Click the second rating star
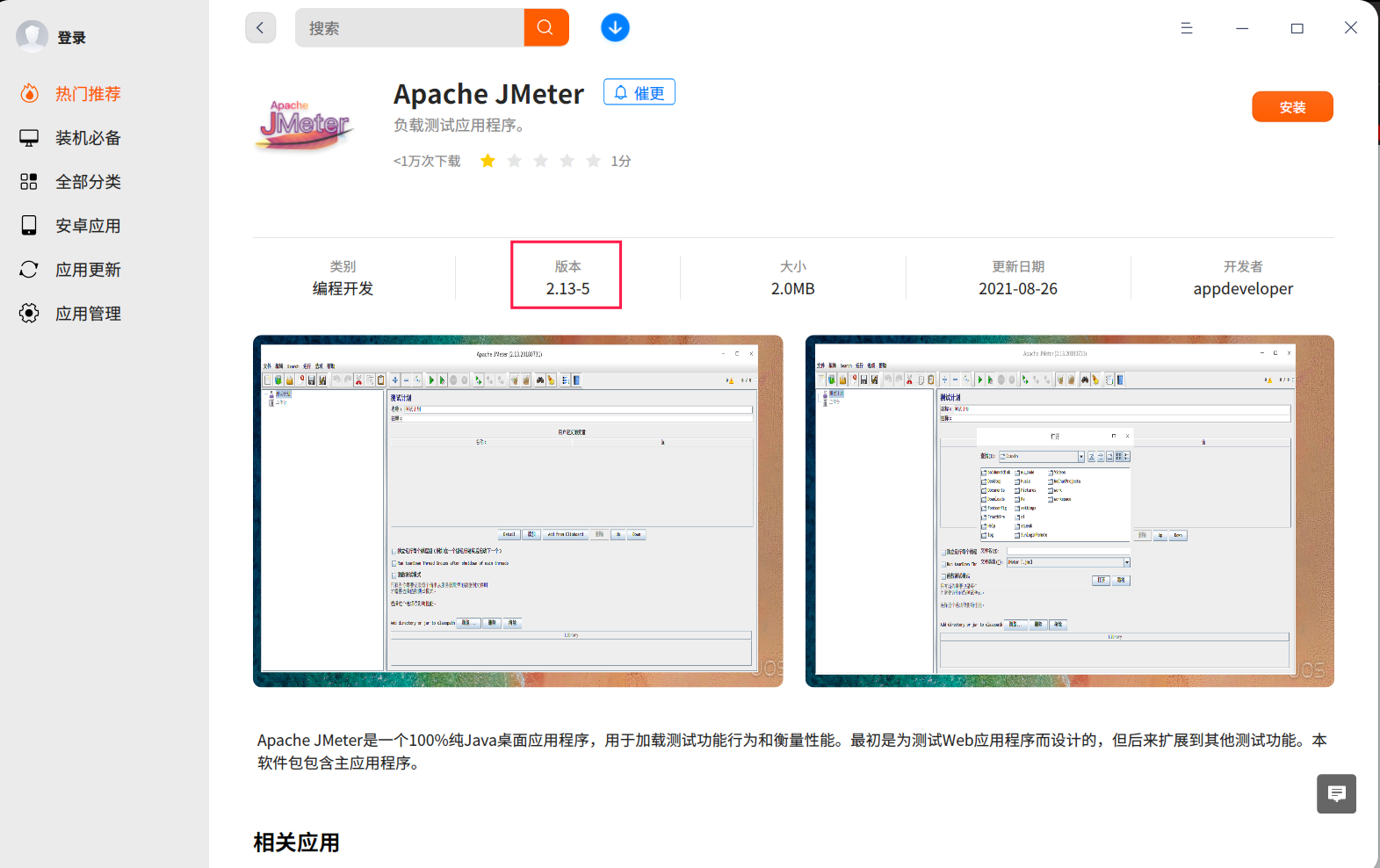 tap(514, 161)
